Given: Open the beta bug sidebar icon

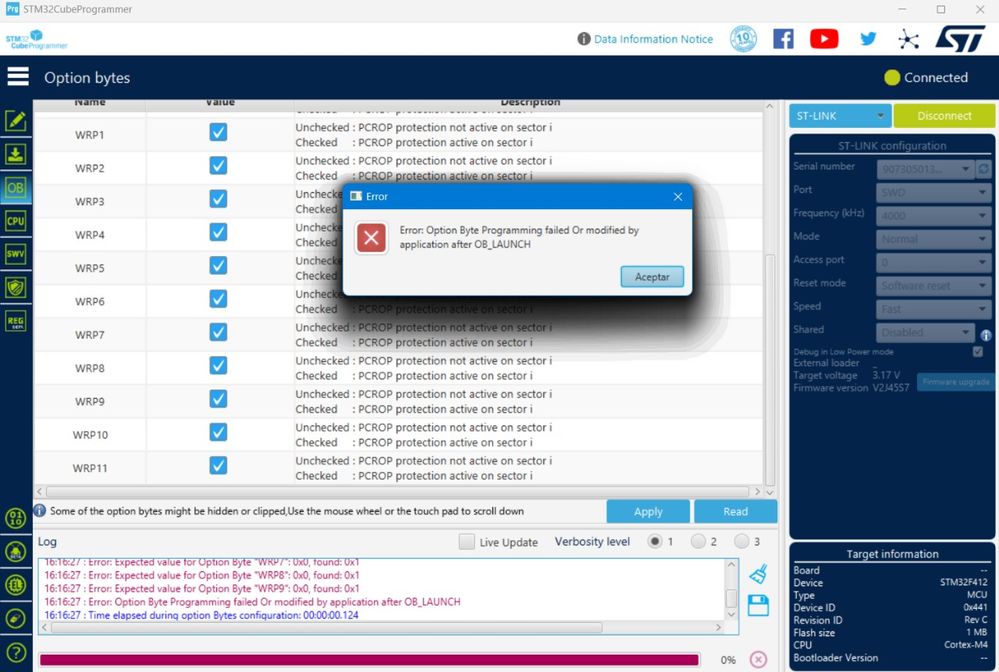Looking at the screenshot, I should [x=16, y=552].
